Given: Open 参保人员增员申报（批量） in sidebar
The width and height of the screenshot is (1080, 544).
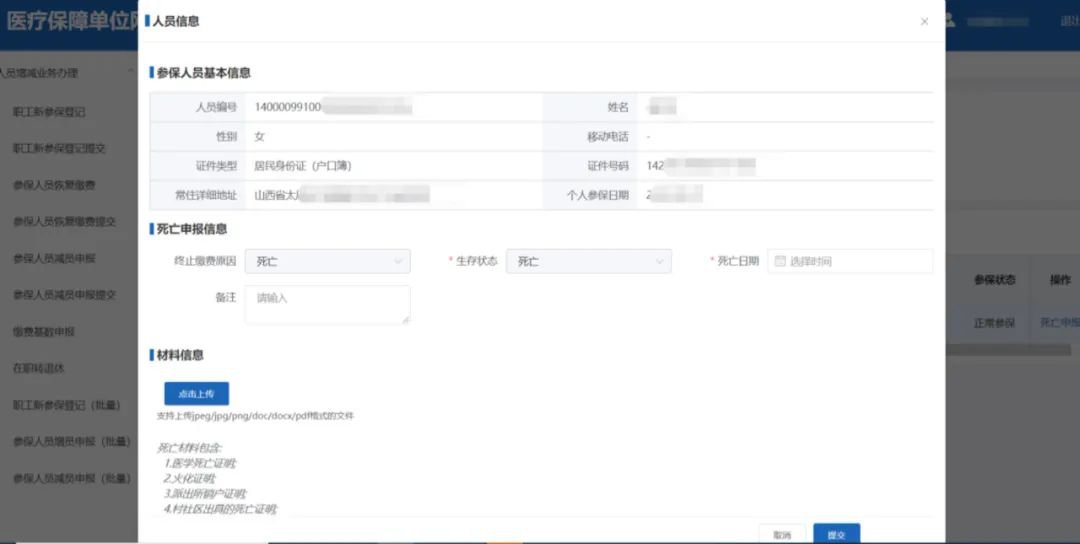Looking at the screenshot, I should 72,441.
